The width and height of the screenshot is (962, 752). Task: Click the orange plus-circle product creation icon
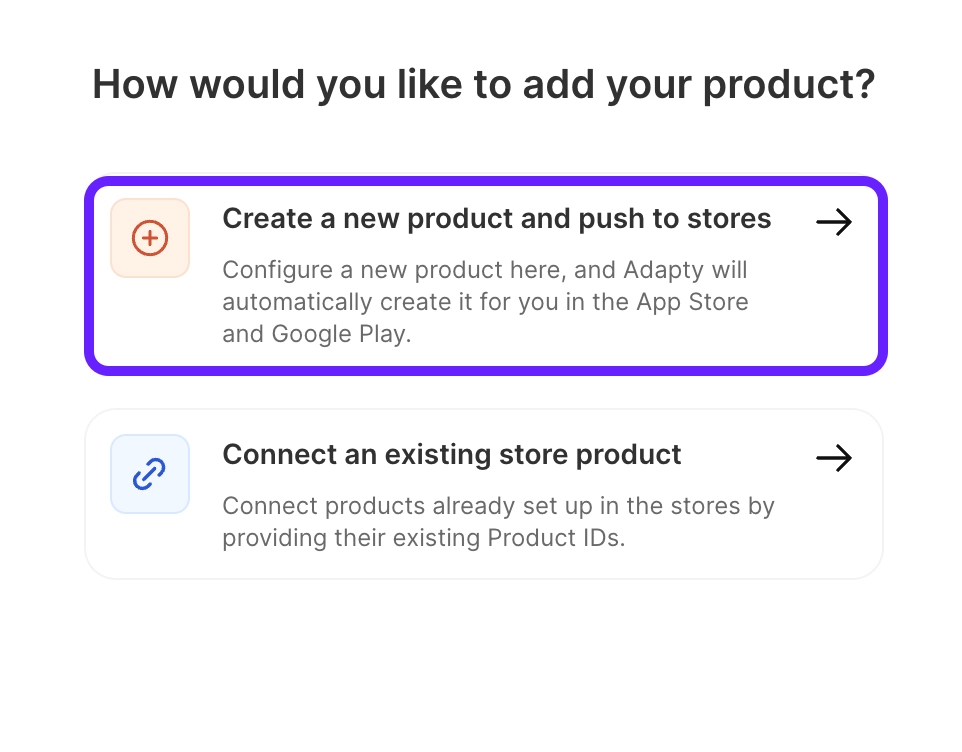pyautogui.click(x=149, y=238)
